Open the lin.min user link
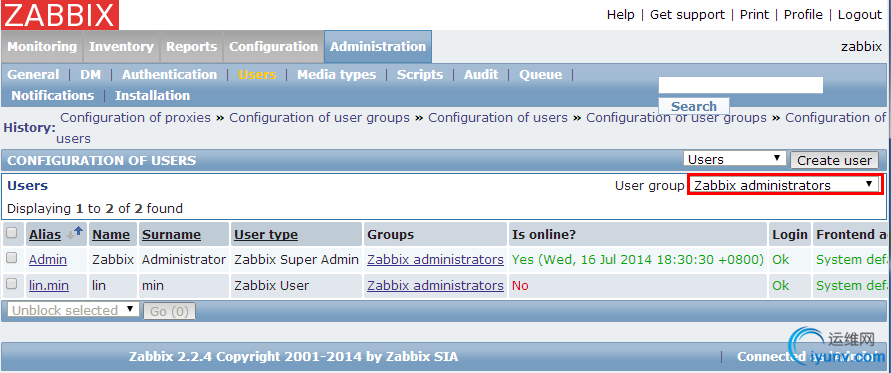 pos(49,285)
